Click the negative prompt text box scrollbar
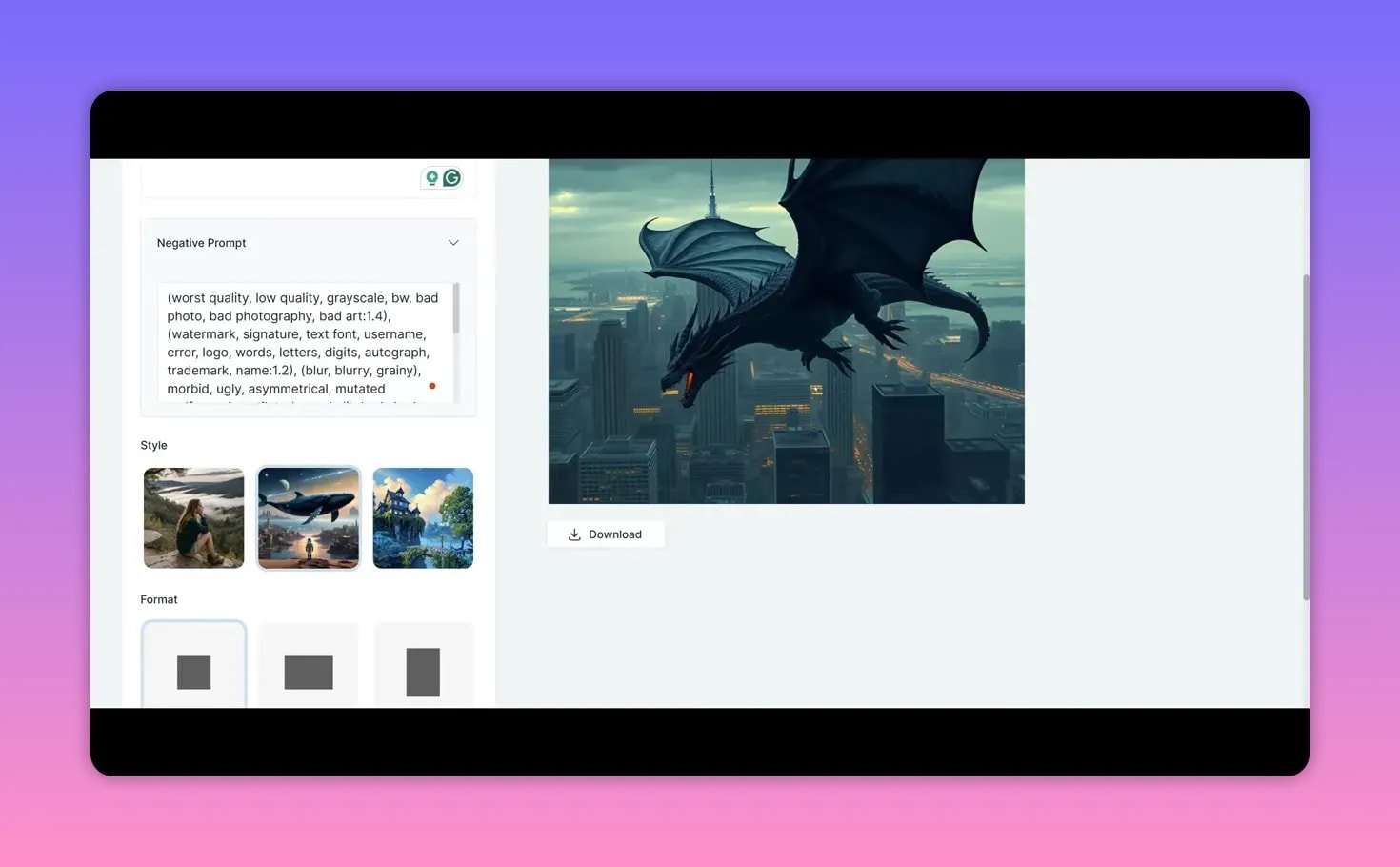The width and height of the screenshot is (1400, 867). [x=456, y=310]
